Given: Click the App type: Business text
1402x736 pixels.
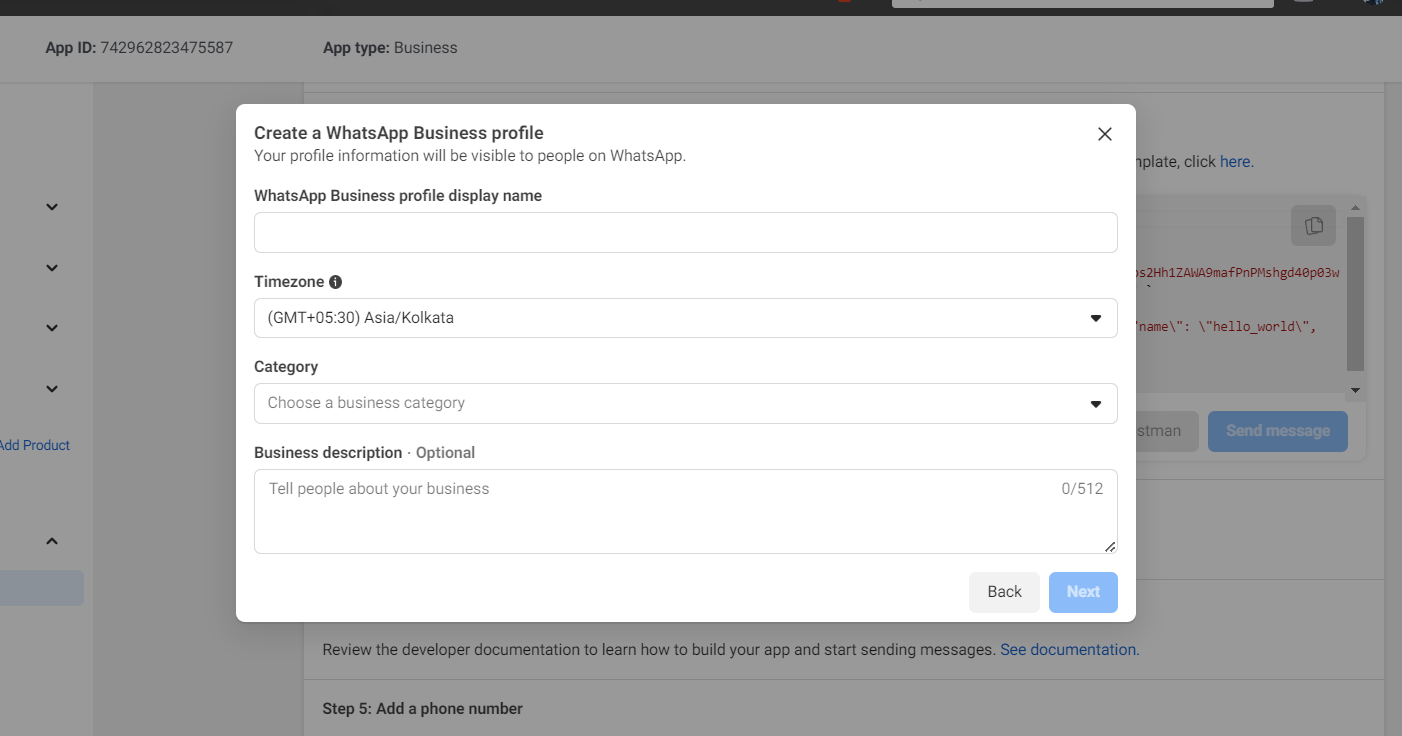Looking at the screenshot, I should pos(390,47).
